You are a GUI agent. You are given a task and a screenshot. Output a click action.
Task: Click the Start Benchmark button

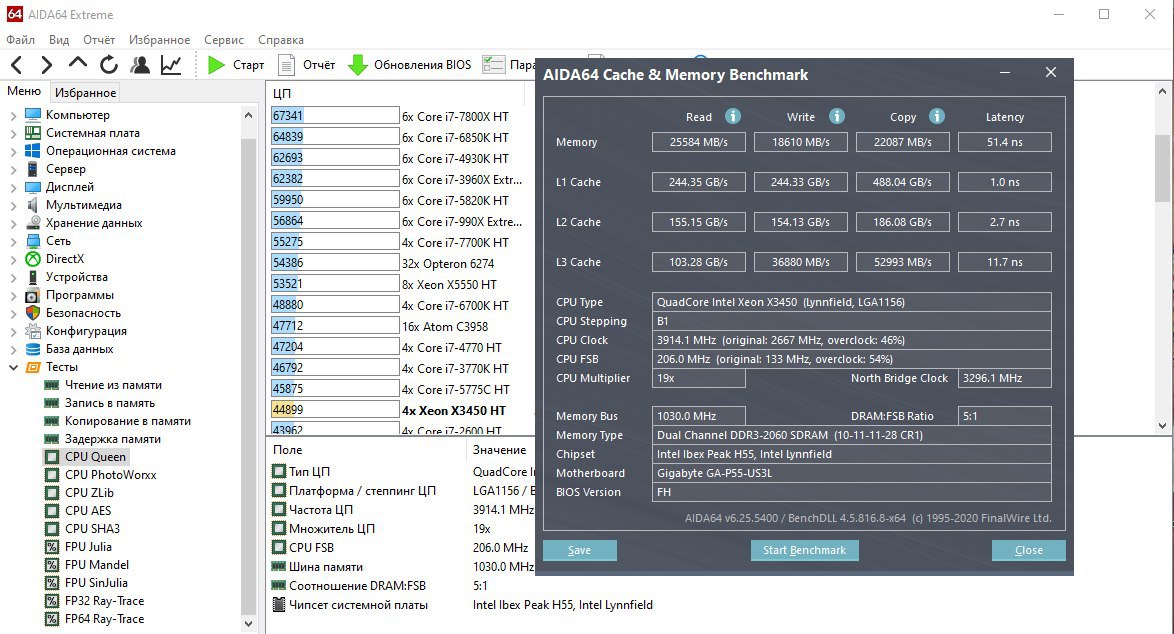tap(804, 550)
